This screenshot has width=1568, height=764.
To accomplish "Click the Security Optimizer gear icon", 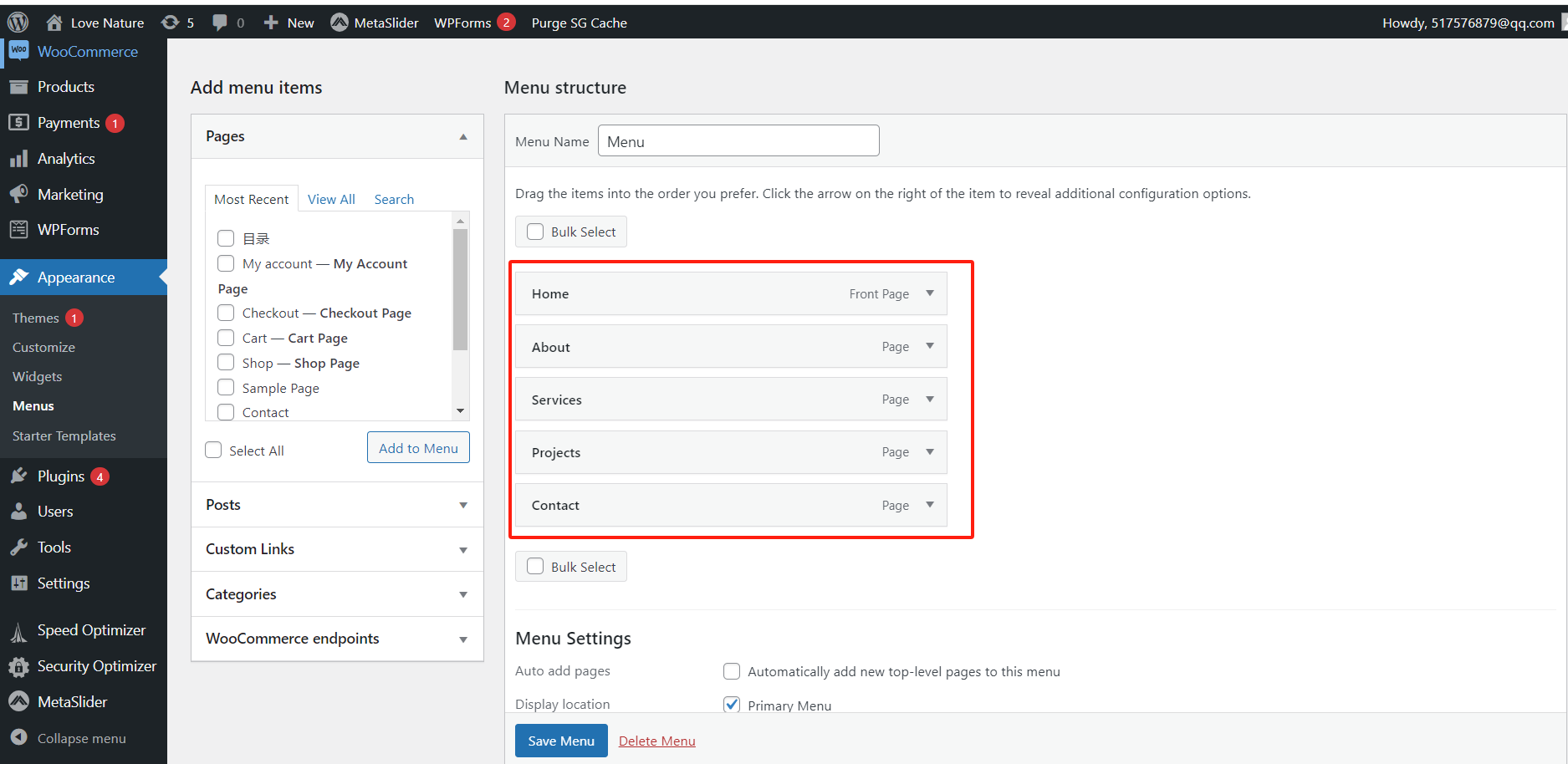I will tap(18, 667).
